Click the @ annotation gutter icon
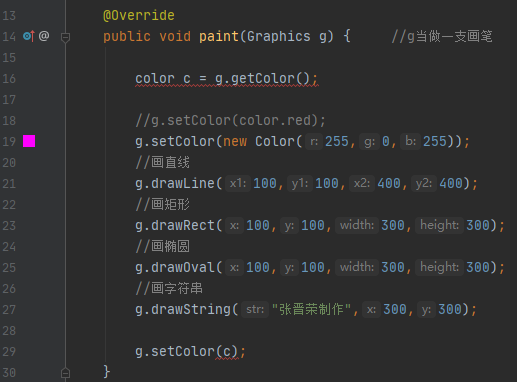Viewport: 517px width, 382px height. click(44, 36)
